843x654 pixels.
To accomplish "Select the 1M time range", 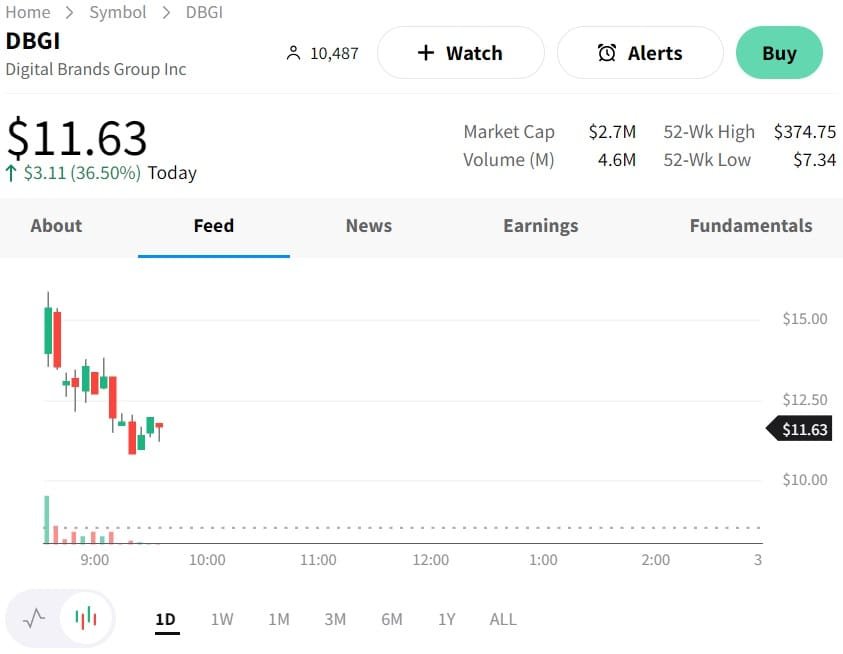I will tap(279, 619).
